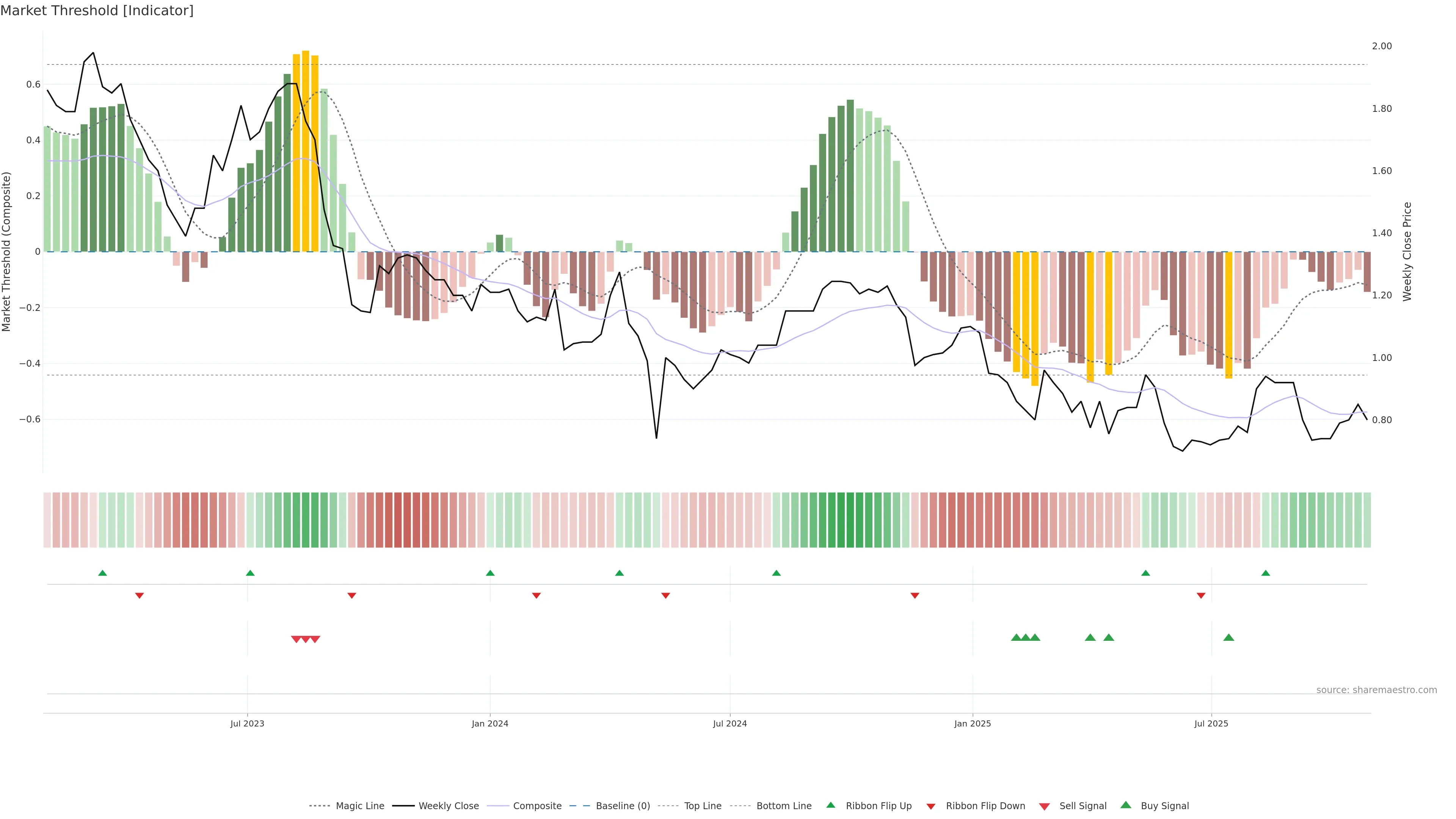Click the ribbon flip up marker at Jan 2024
Screen dimensions: 1456x819
click(490, 573)
